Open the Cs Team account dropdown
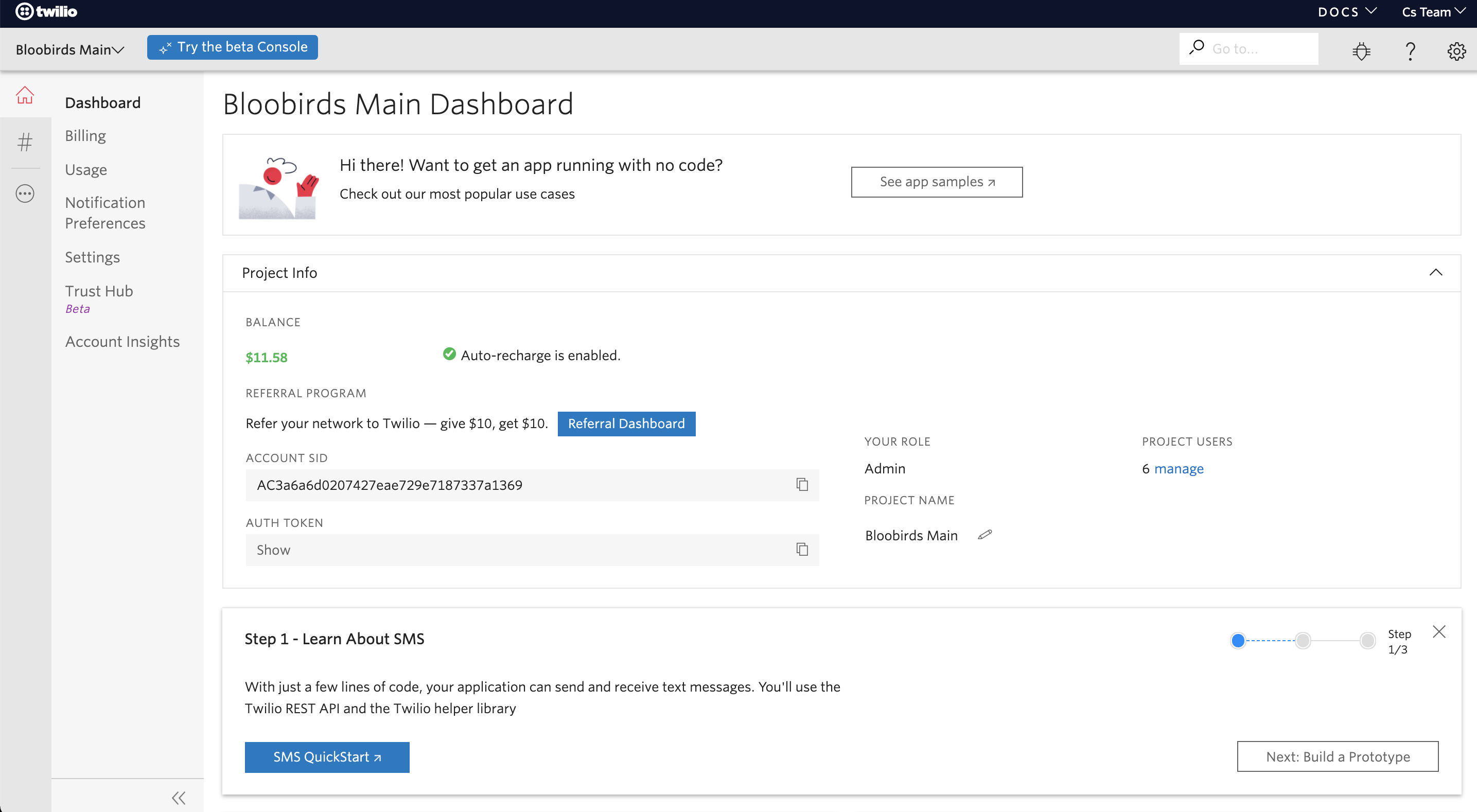This screenshot has width=1477, height=812. 1433,12
